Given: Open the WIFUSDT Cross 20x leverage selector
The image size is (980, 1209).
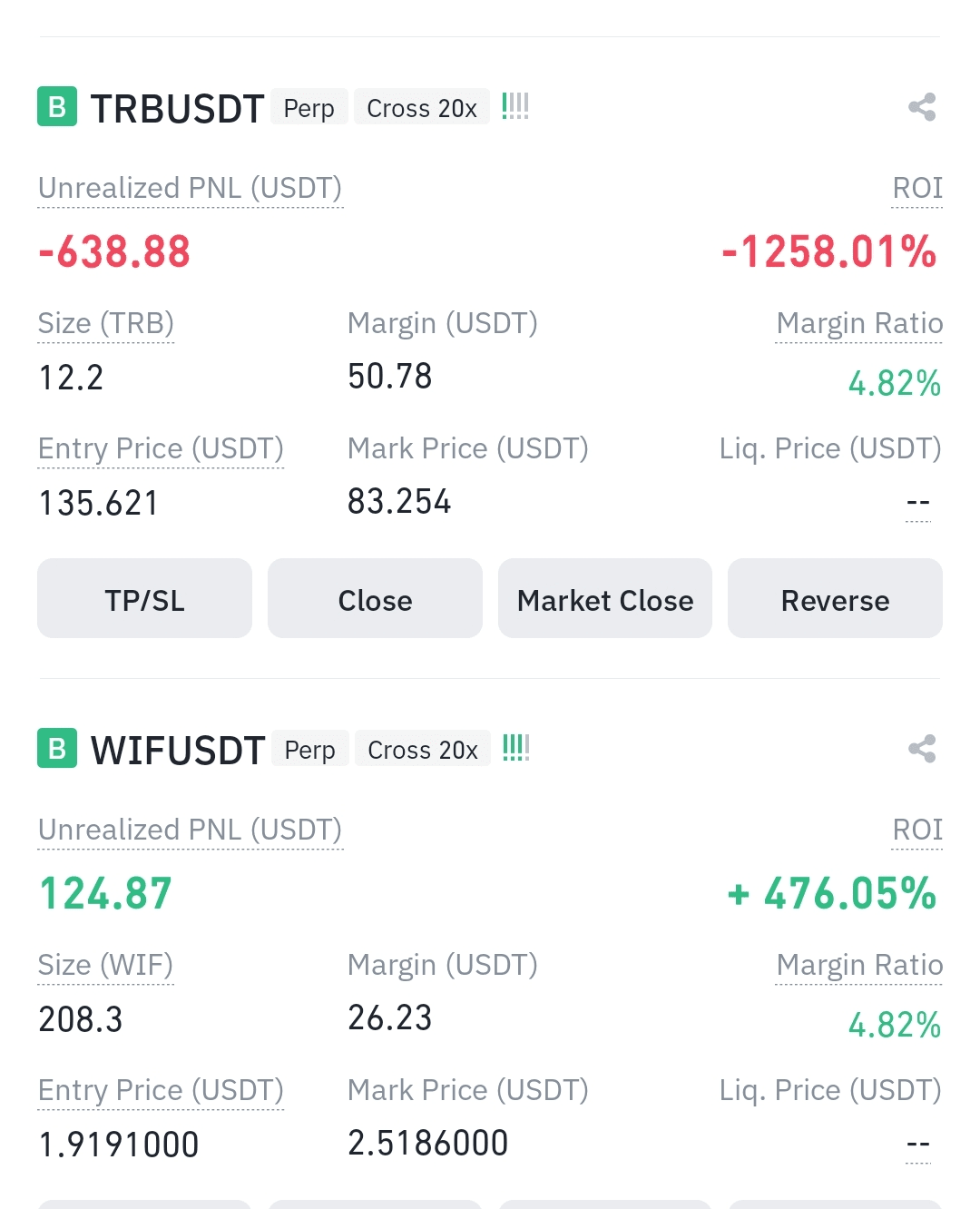Looking at the screenshot, I should click(423, 750).
